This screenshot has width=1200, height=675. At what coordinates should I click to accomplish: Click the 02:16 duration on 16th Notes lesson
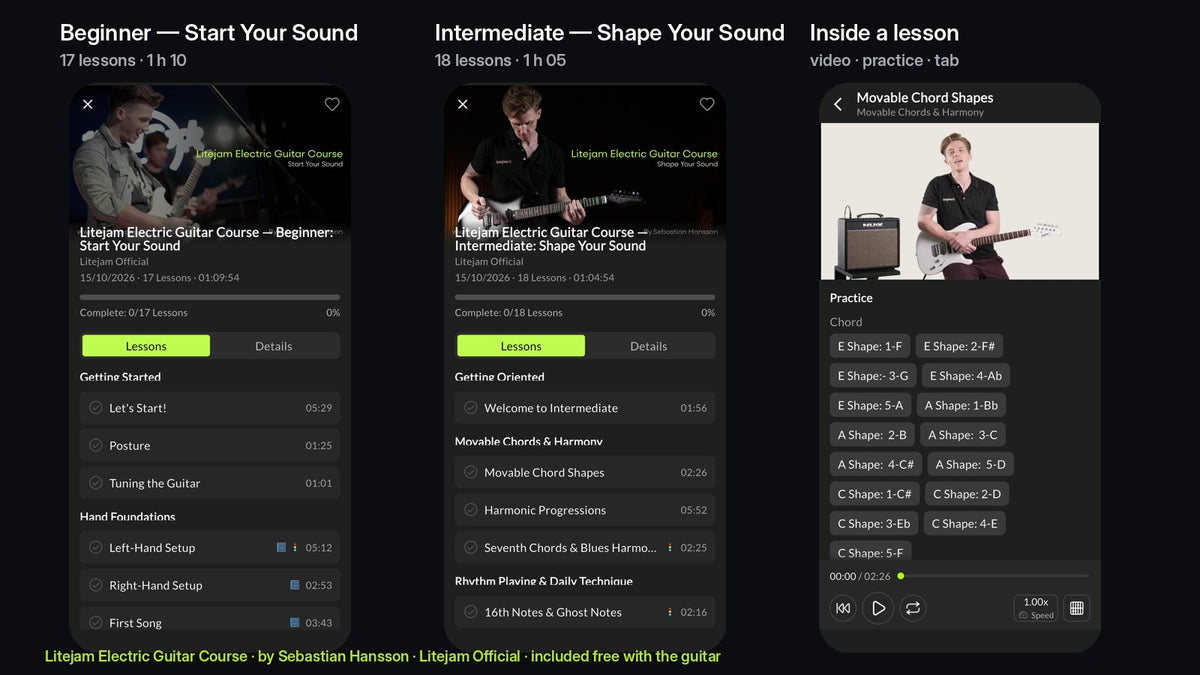(x=694, y=612)
